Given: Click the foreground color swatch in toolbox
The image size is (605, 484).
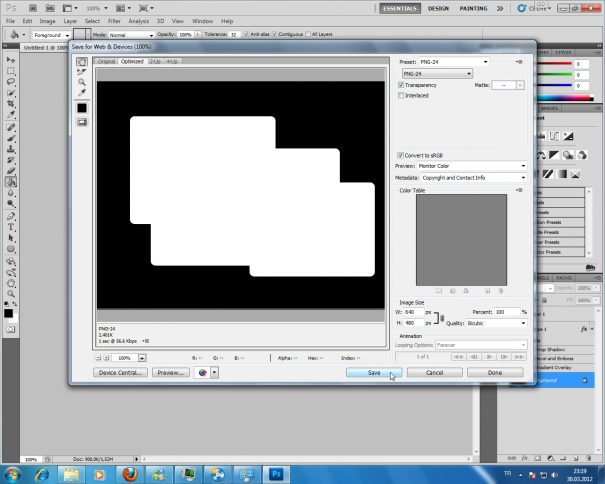Looking at the screenshot, I should (x=8, y=313).
